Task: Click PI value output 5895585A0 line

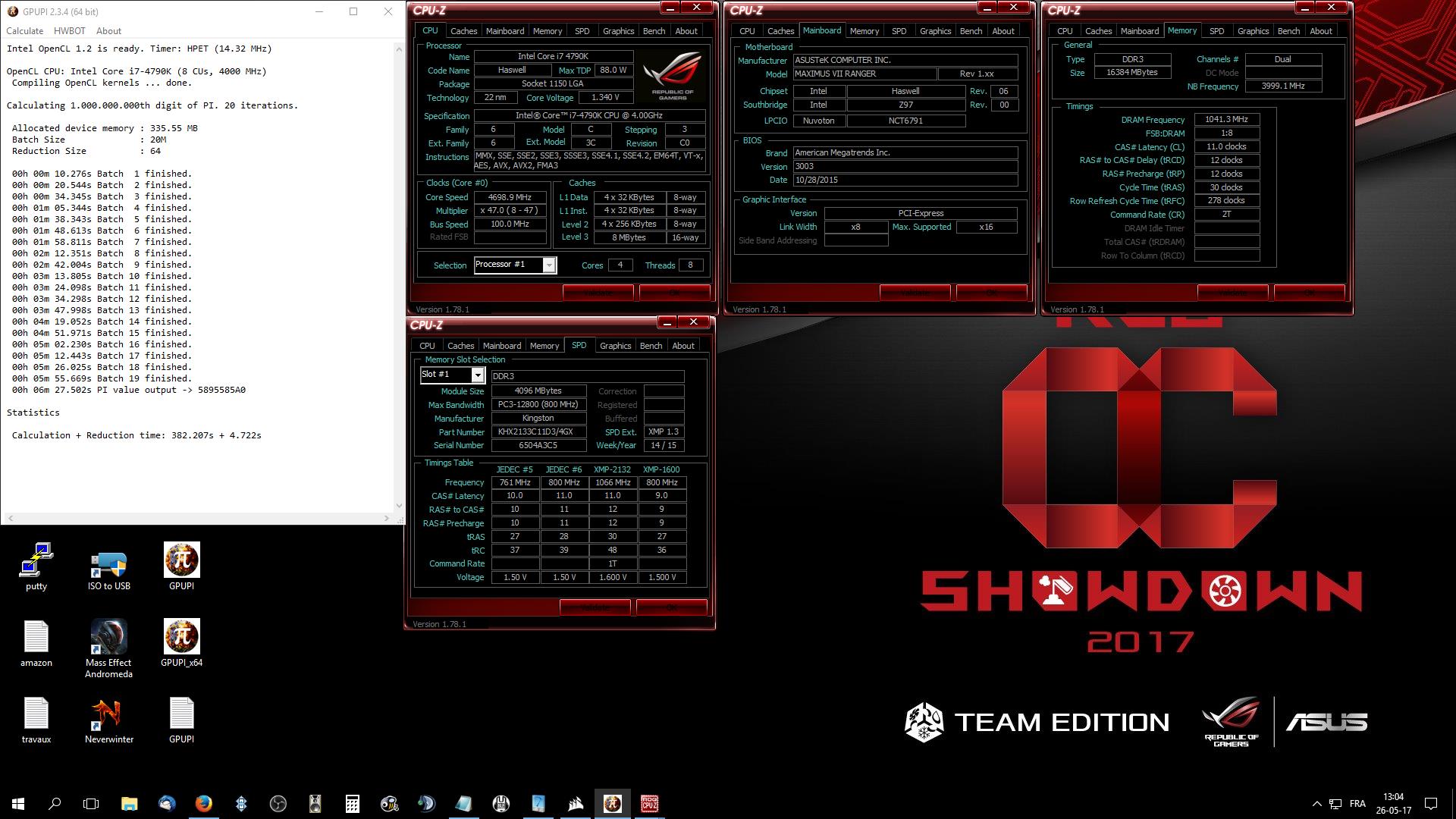Action: 129,390
